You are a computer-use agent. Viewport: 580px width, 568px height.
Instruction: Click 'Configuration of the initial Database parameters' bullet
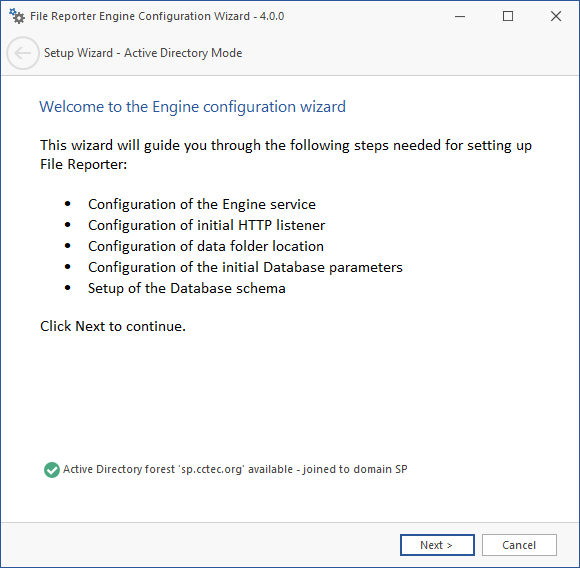(245, 267)
